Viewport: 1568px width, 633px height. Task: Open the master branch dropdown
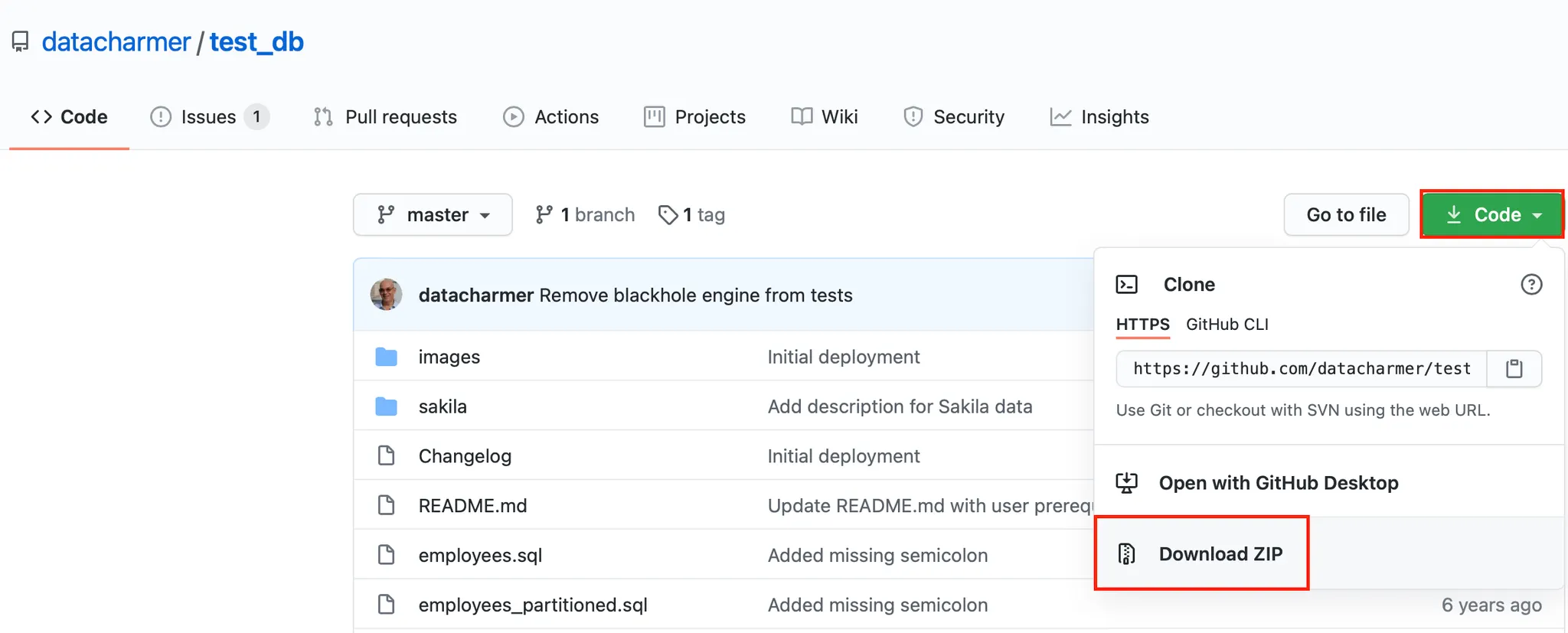click(433, 215)
